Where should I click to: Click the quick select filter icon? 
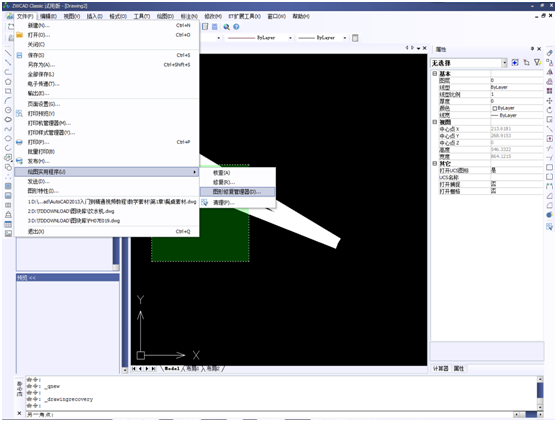[538, 63]
